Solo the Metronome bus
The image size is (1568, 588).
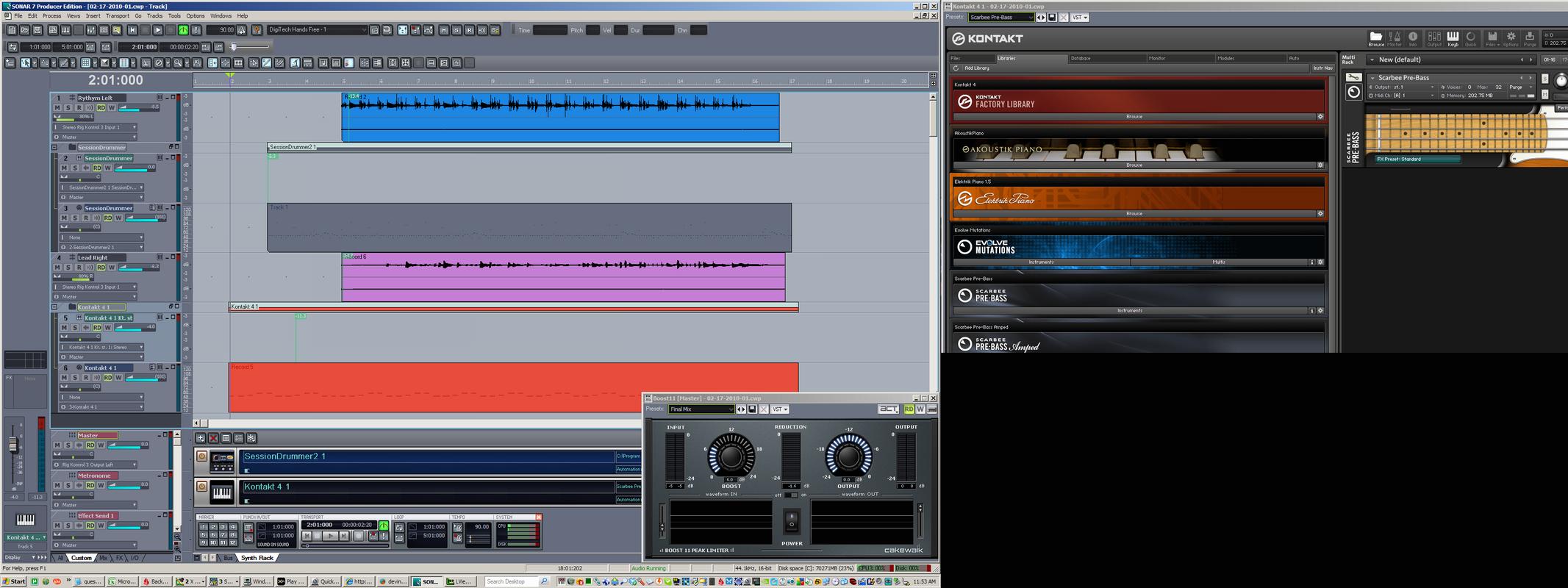pos(68,486)
